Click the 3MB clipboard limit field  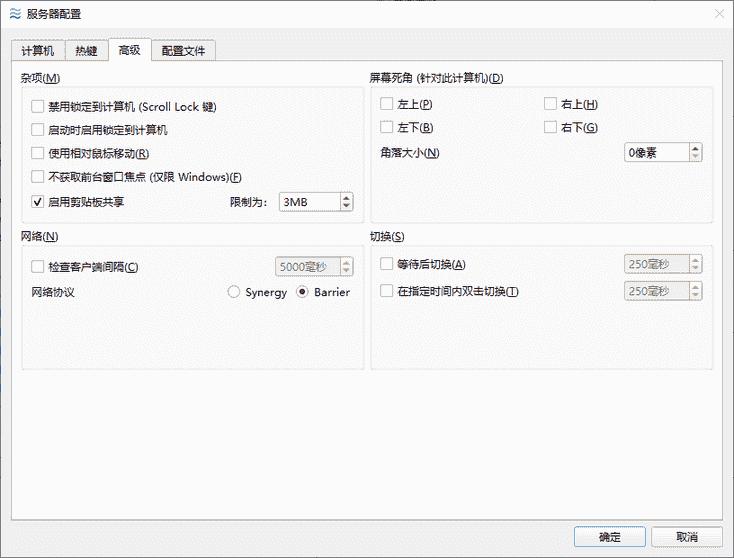(x=310, y=202)
